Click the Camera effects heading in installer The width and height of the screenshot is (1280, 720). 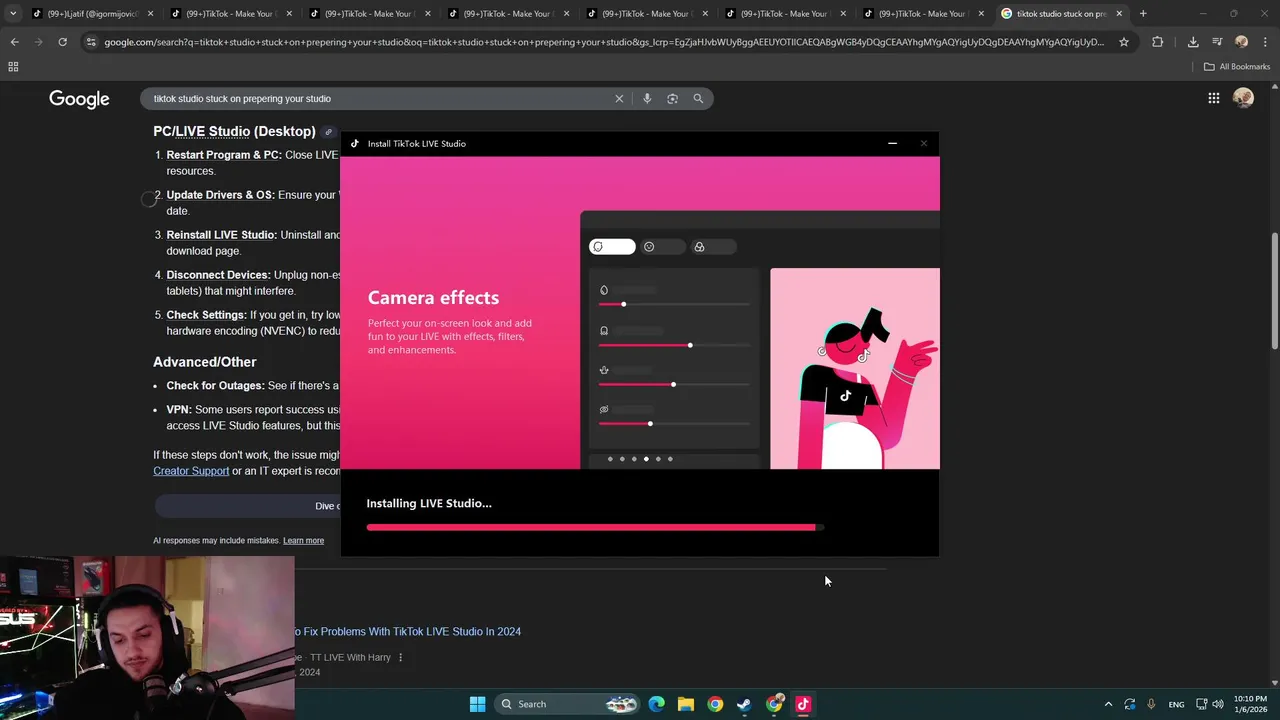coord(433,297)
